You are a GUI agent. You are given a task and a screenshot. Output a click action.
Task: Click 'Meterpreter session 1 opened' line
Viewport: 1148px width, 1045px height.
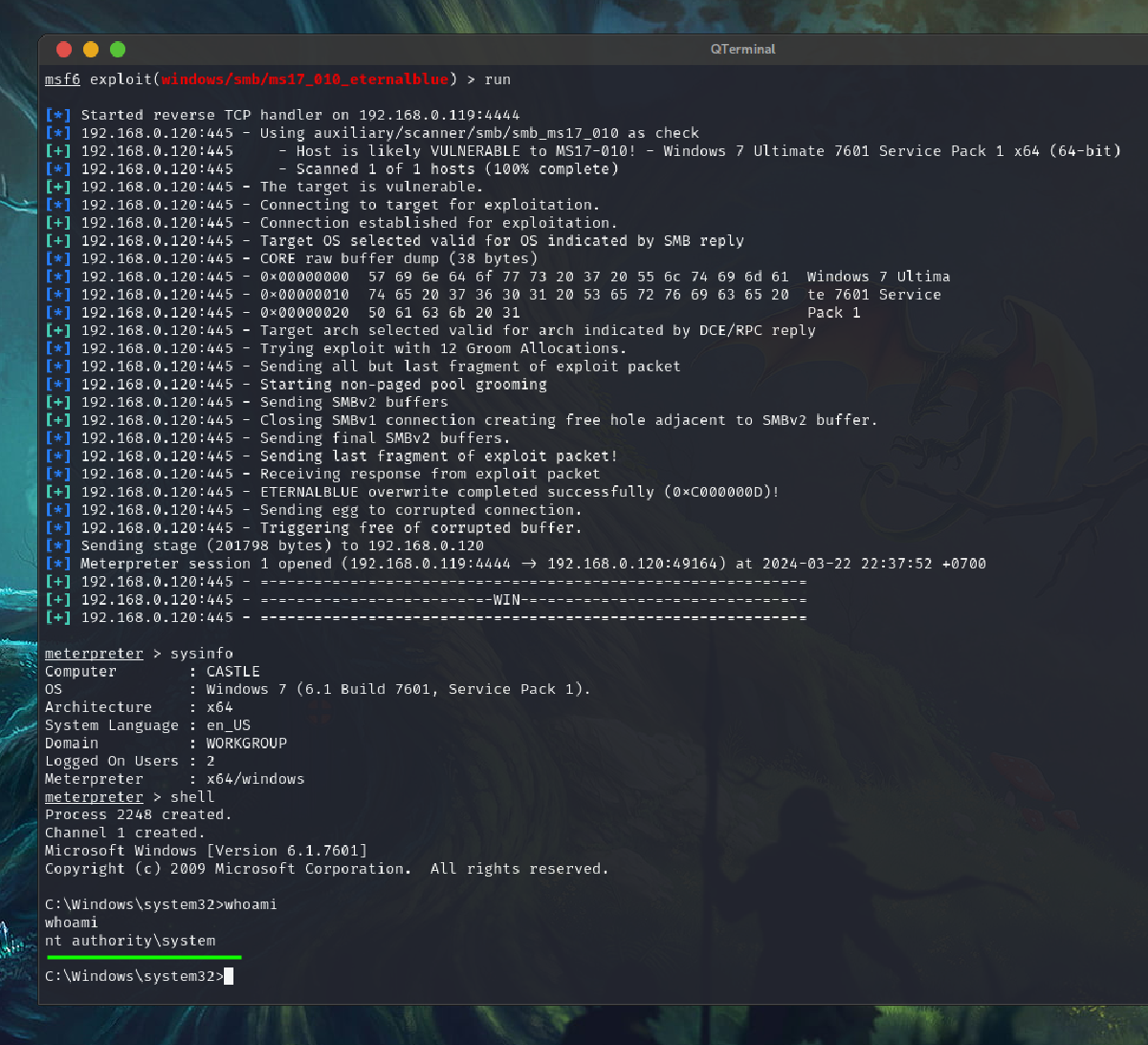[516, 564]
